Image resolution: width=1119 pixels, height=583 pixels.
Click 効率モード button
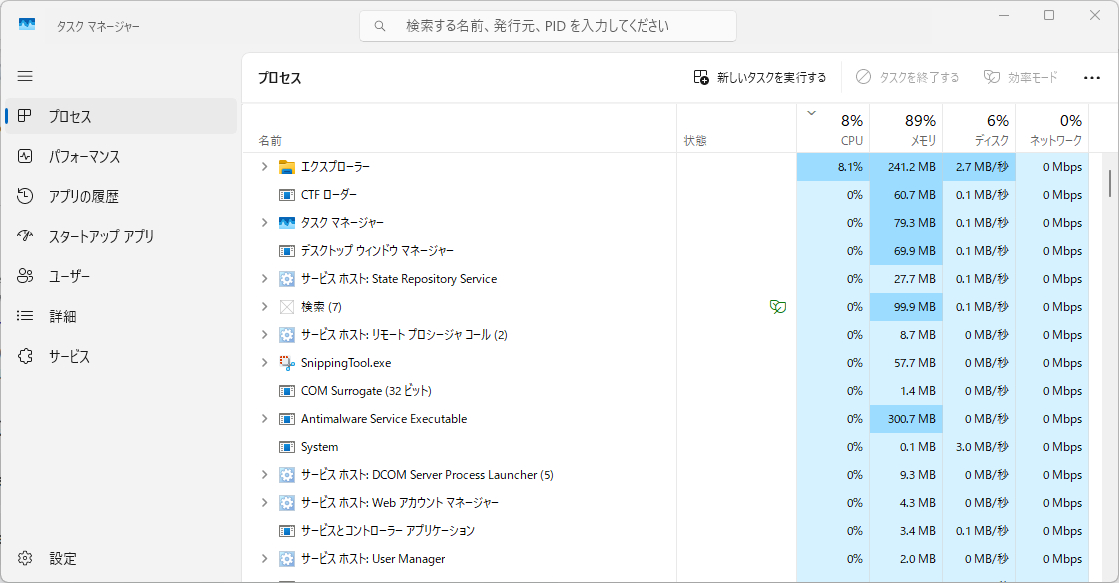pos(1021,77)
